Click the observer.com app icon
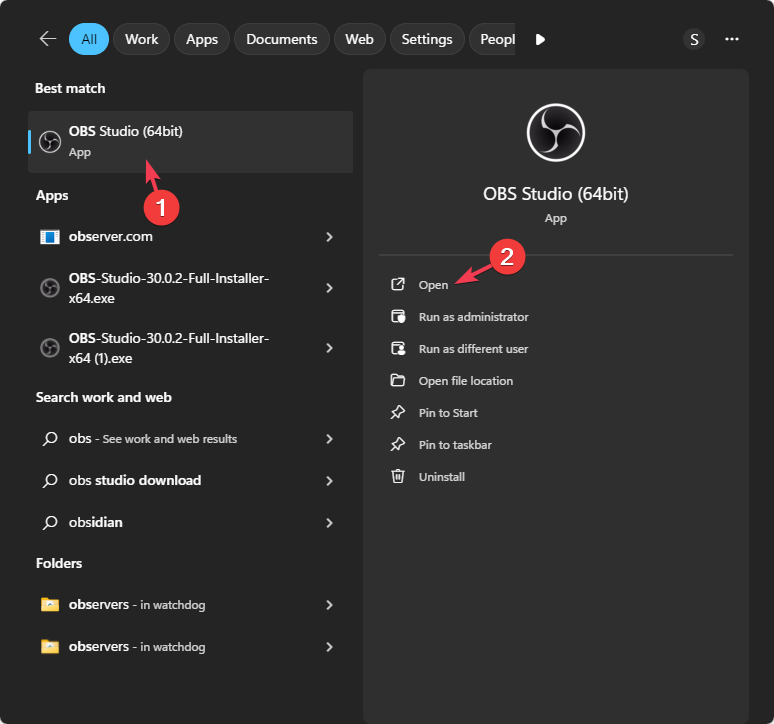The image size is (774, 724). pyautogui.click(x=50, y=237)
